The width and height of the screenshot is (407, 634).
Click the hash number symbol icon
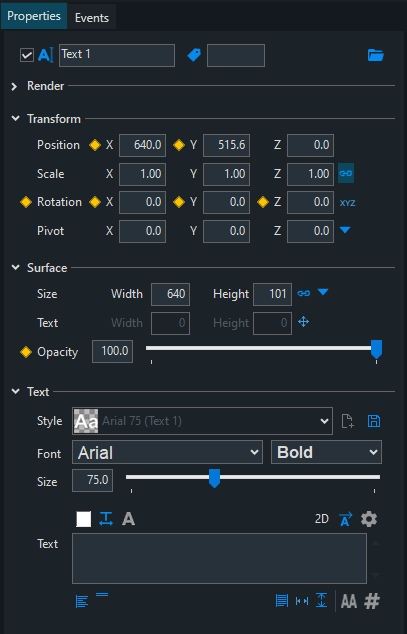point(372,602)
